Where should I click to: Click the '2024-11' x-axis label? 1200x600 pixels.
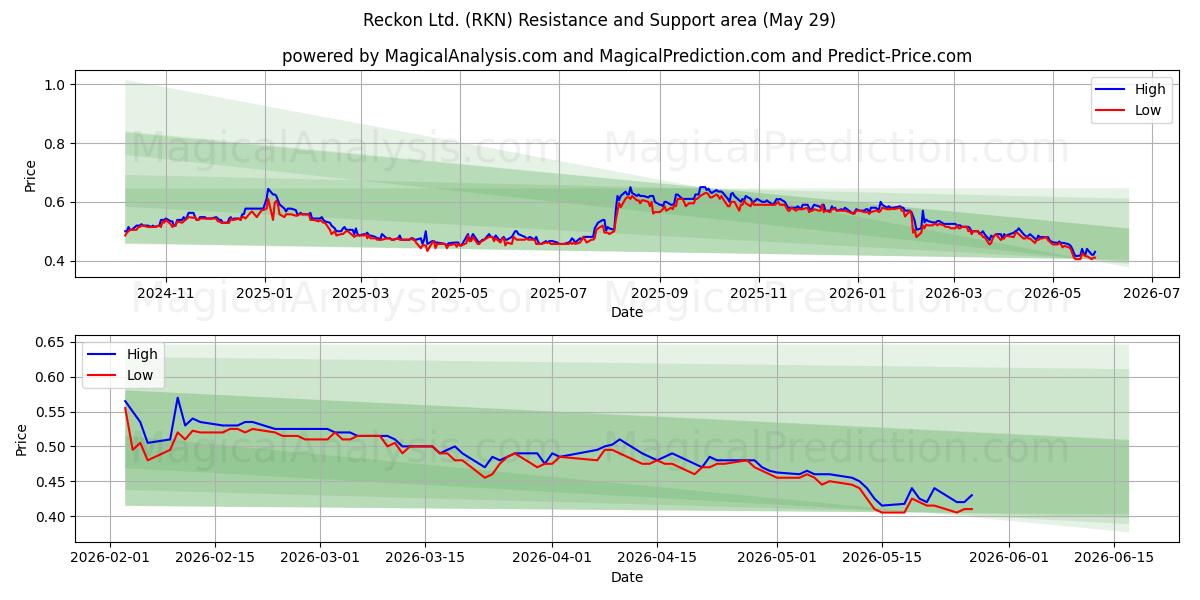click(x=165, y=293)
